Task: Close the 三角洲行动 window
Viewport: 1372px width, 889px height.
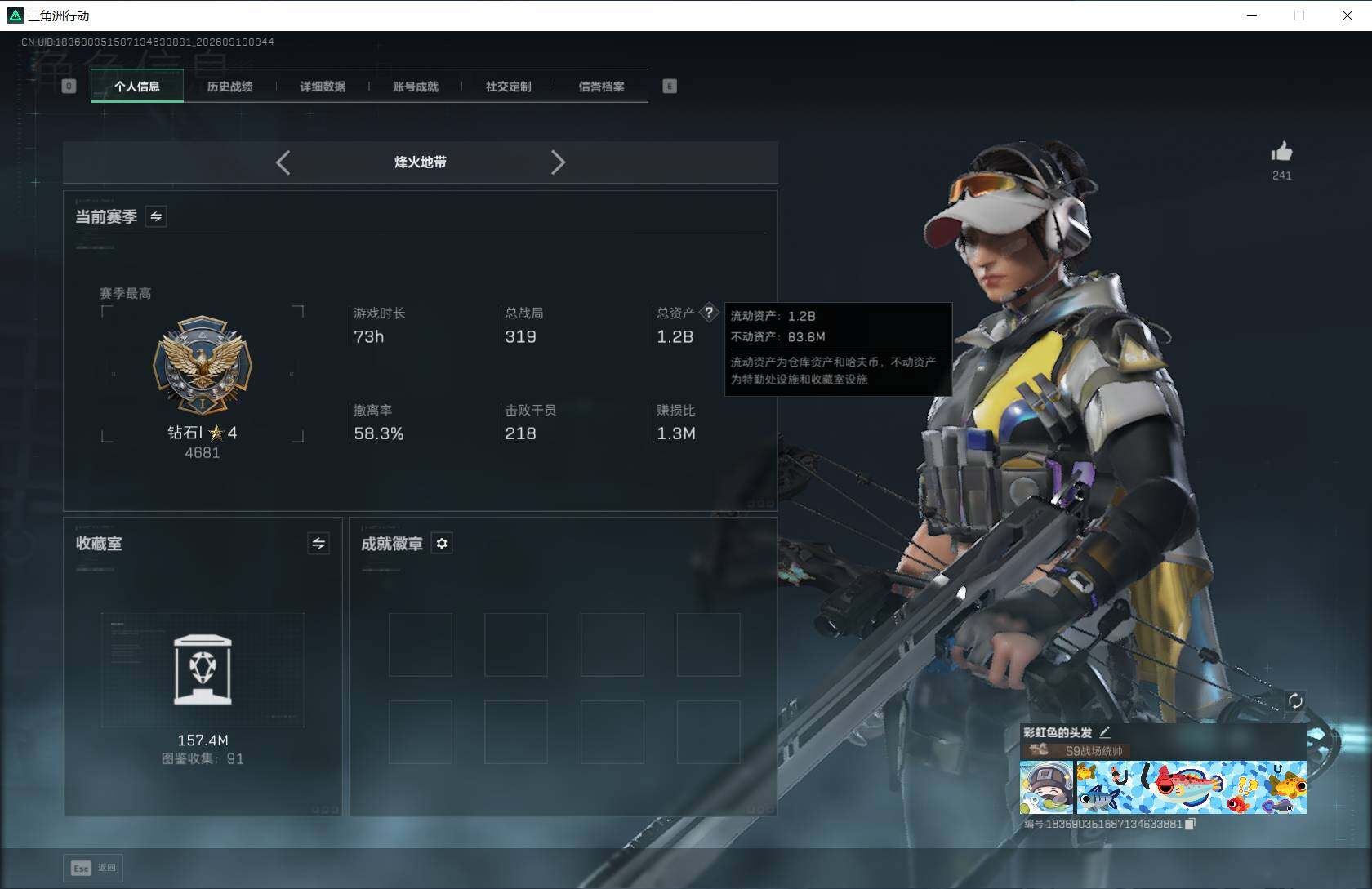Action: click(x=1347, y=16)
